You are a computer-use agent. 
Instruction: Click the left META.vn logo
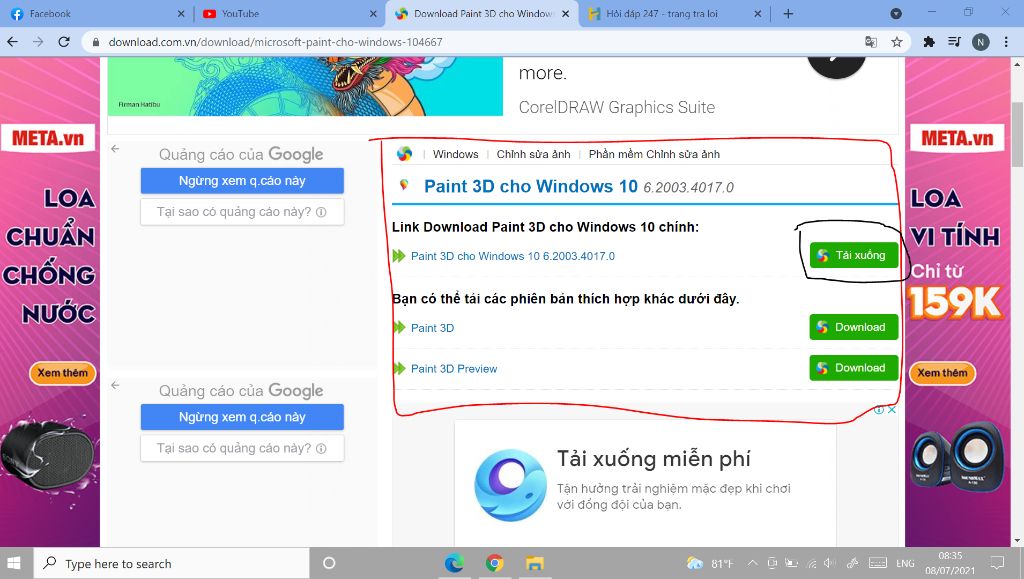(x=48, y=138)
